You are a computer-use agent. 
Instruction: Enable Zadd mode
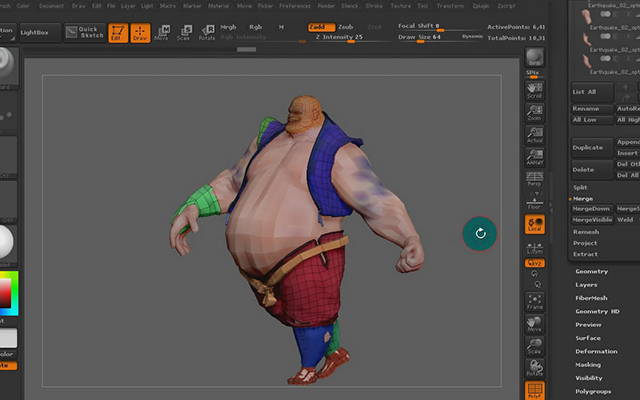coord(321,27)
